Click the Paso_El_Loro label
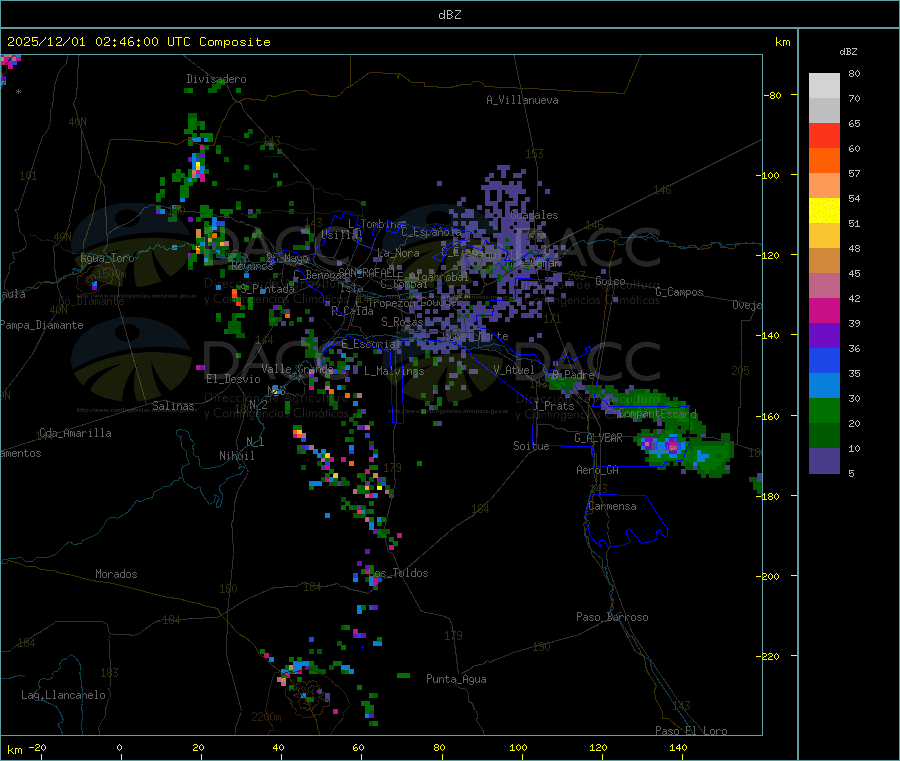Screen dimensions: 900x761 point(692,731)
